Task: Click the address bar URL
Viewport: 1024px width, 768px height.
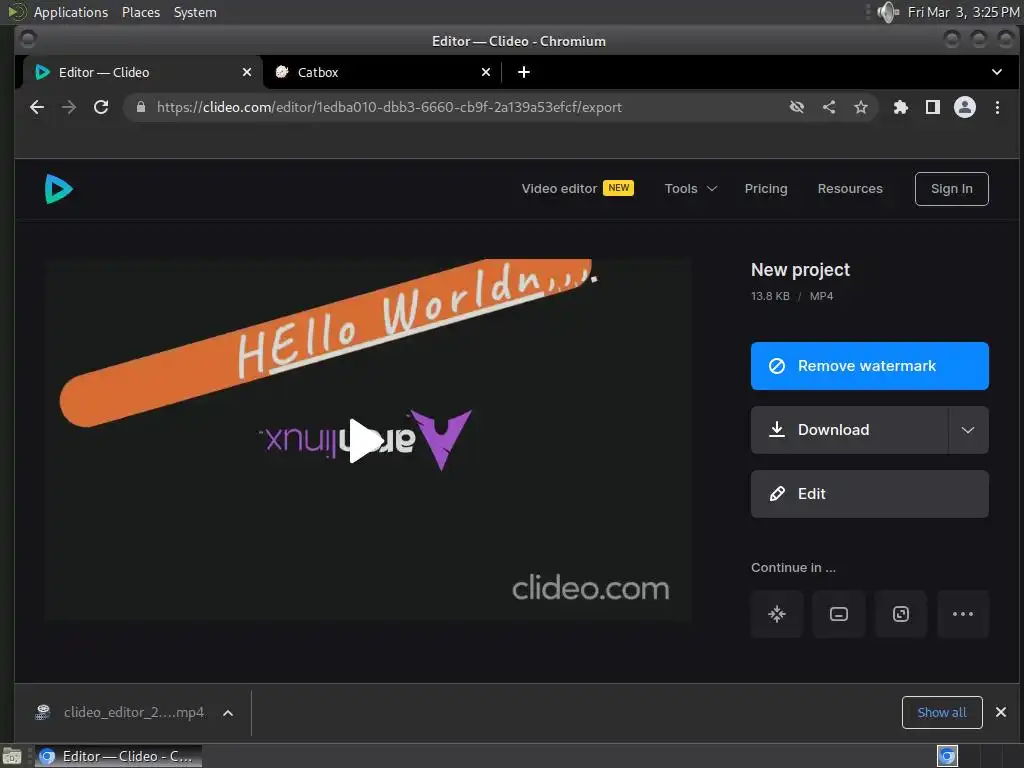Action: pos(389,107)
